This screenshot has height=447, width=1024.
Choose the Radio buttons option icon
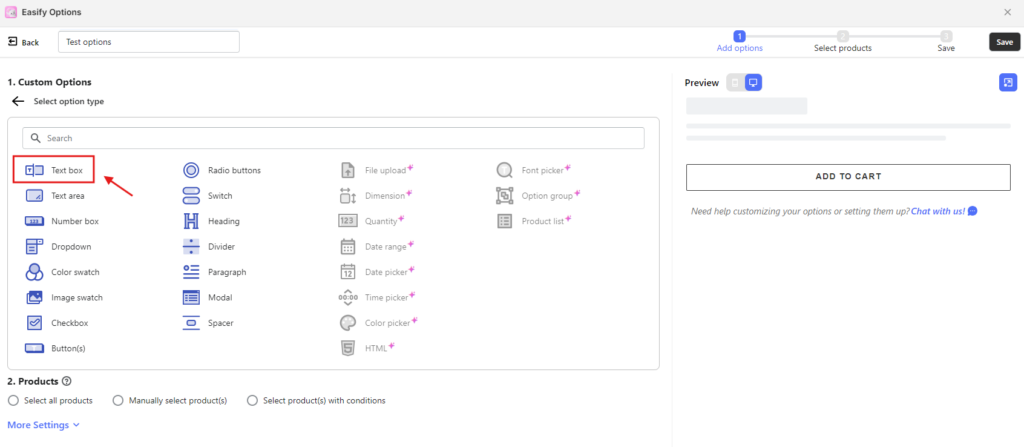pos(191,170)
